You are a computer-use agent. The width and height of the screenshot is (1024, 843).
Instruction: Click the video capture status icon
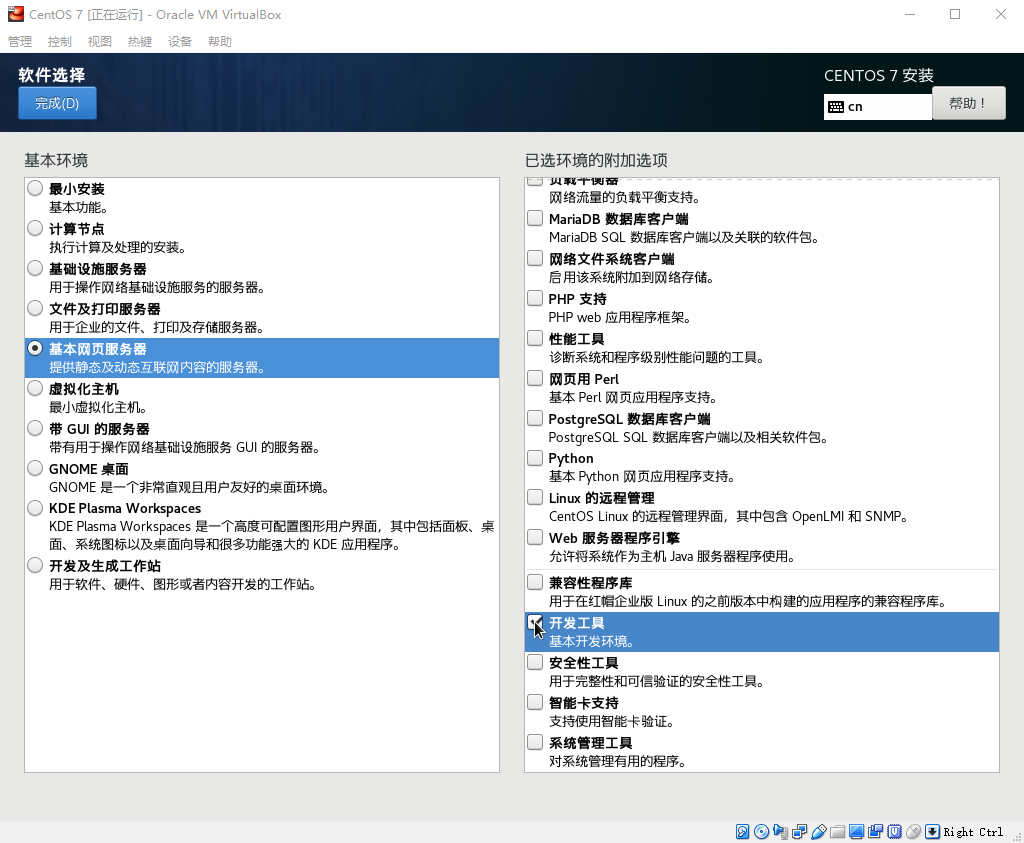coord(875,831)
